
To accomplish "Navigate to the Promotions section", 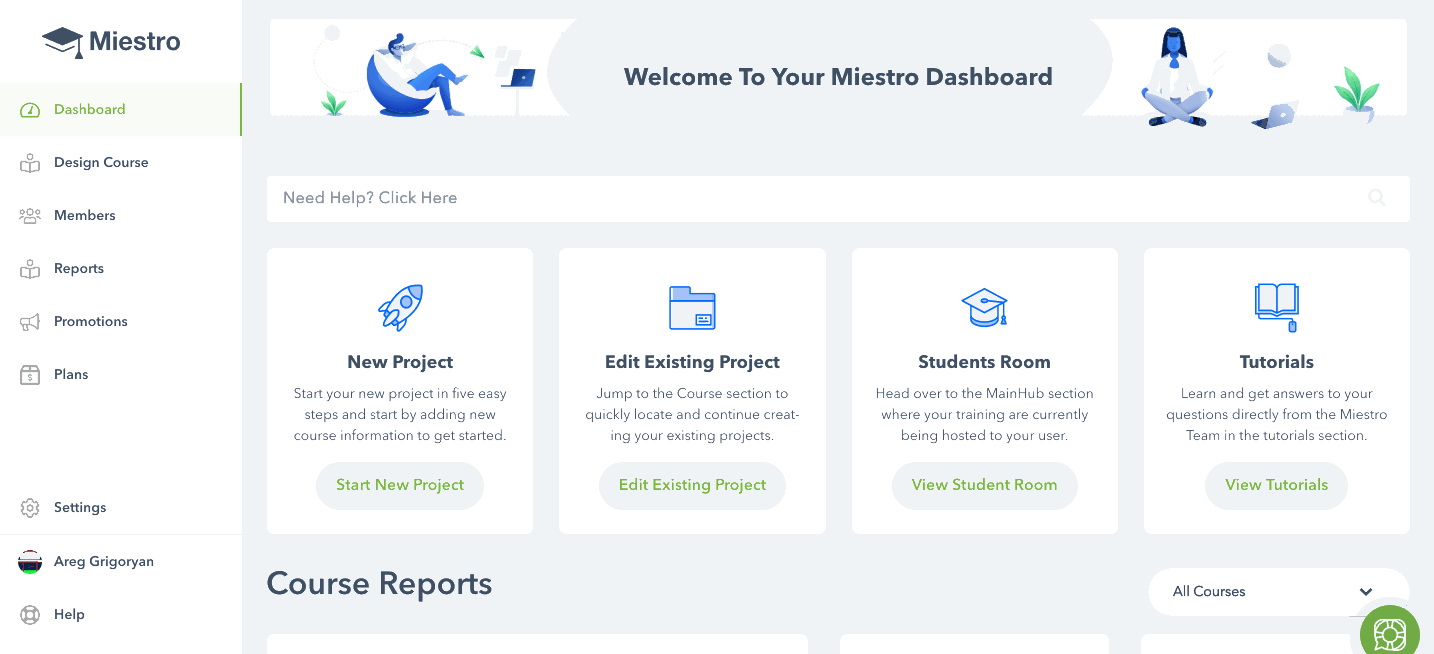I will coord(120,322).
